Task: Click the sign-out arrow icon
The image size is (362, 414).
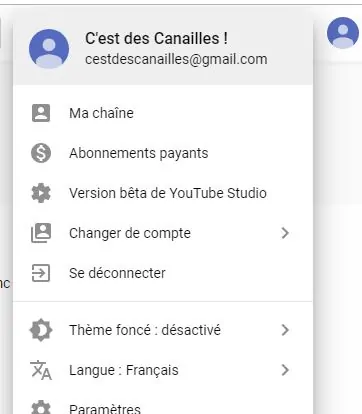Action: point(41,273)
